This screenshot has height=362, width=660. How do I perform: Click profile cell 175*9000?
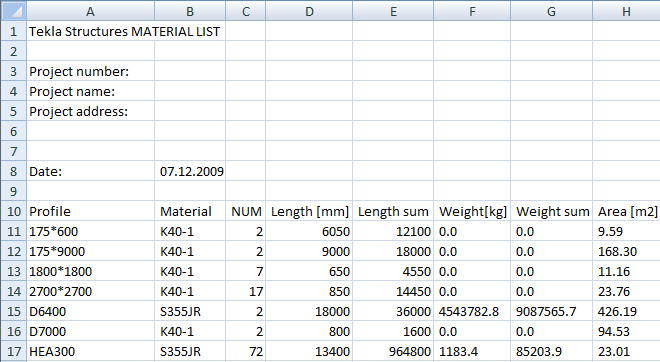90,251
